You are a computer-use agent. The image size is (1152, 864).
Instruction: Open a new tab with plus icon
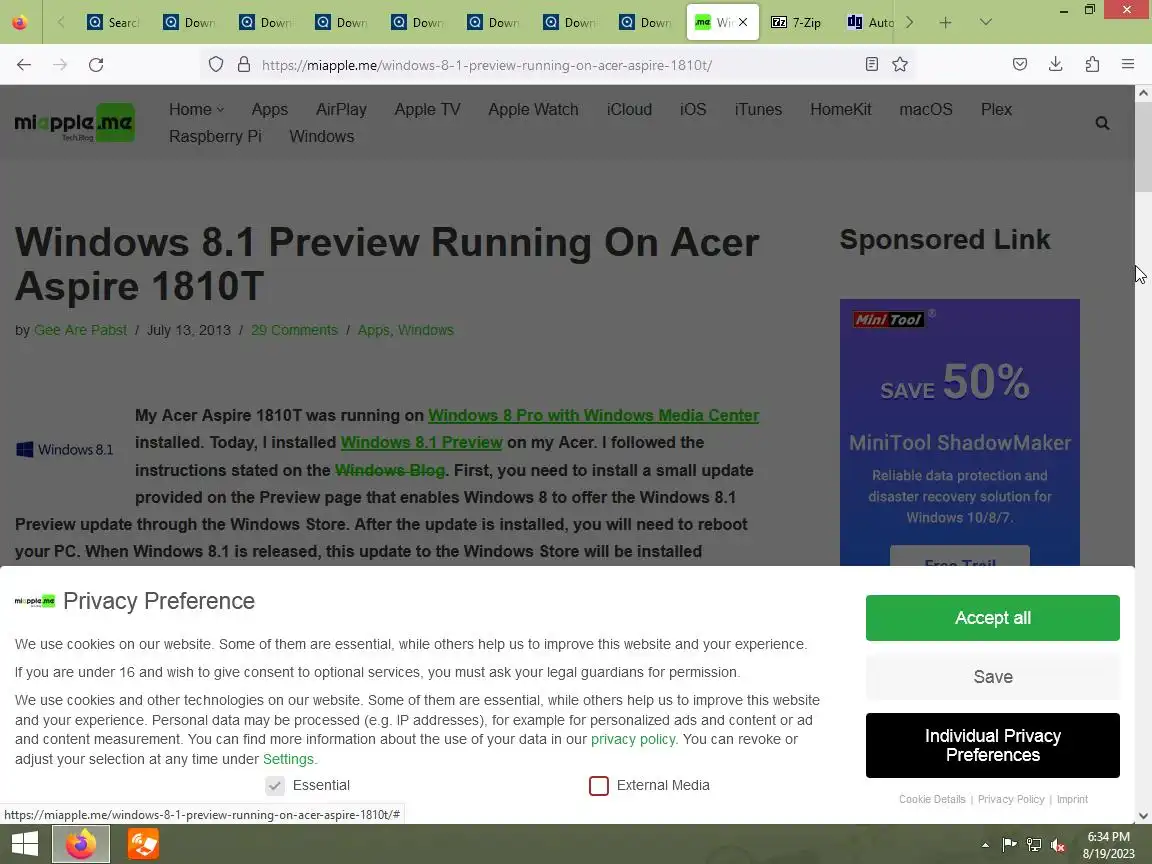tap(946, 23)
